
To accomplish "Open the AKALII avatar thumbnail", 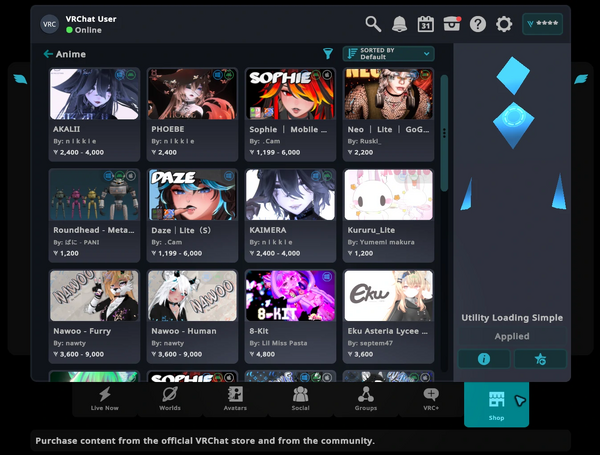I will [94, 94].
